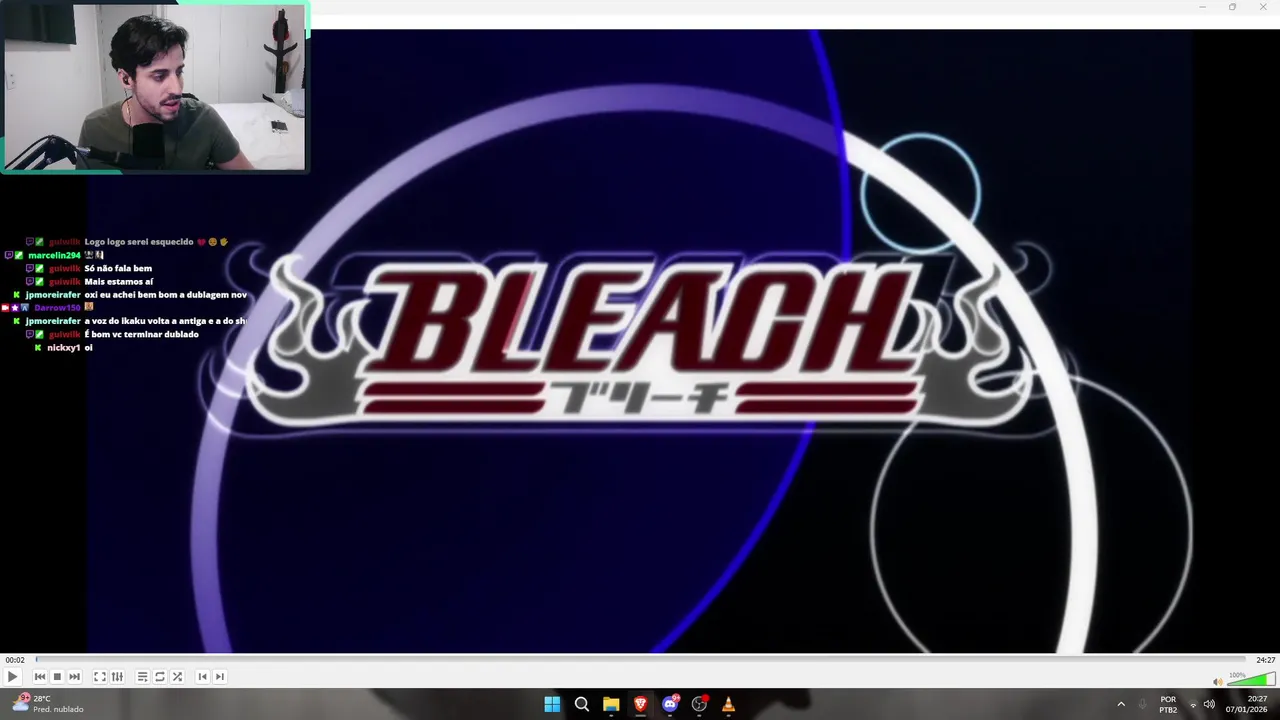Open File Explorer from the taskbar
Image resolution: width=1280 pixels, height=720 pixels.
(x=611, y=704)
